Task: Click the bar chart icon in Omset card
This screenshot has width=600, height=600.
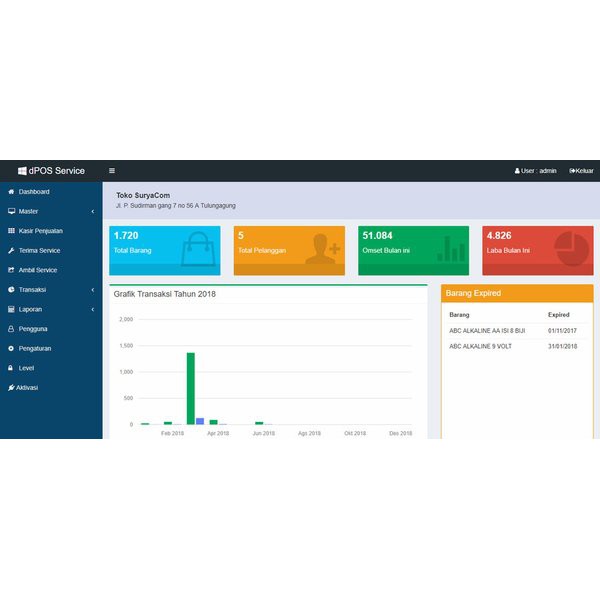Action: coord(452,249)
